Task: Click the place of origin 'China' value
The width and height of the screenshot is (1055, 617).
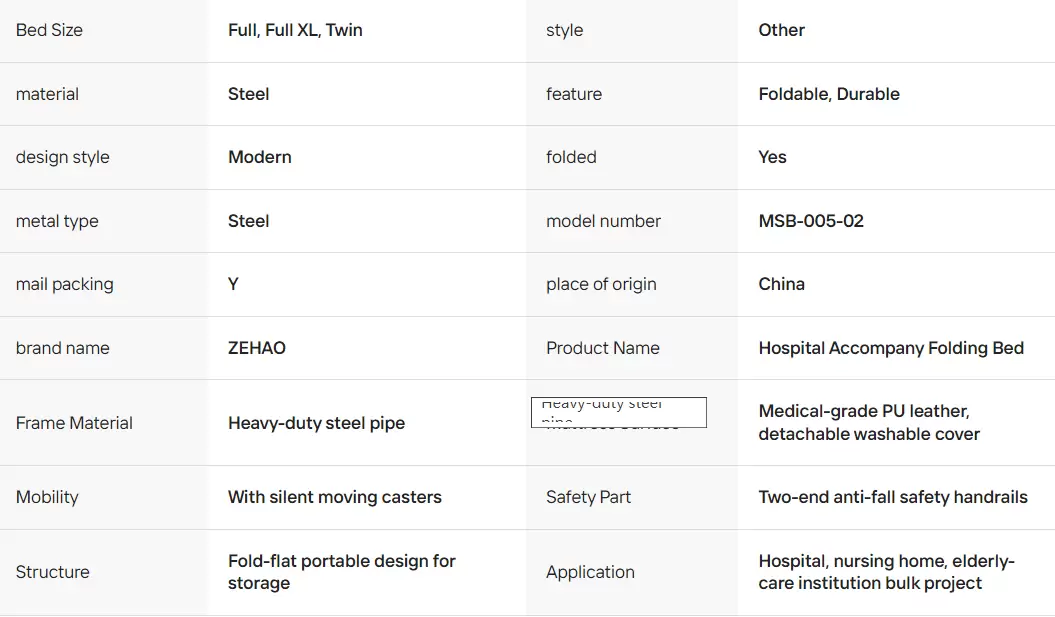Action: [781, 284]
